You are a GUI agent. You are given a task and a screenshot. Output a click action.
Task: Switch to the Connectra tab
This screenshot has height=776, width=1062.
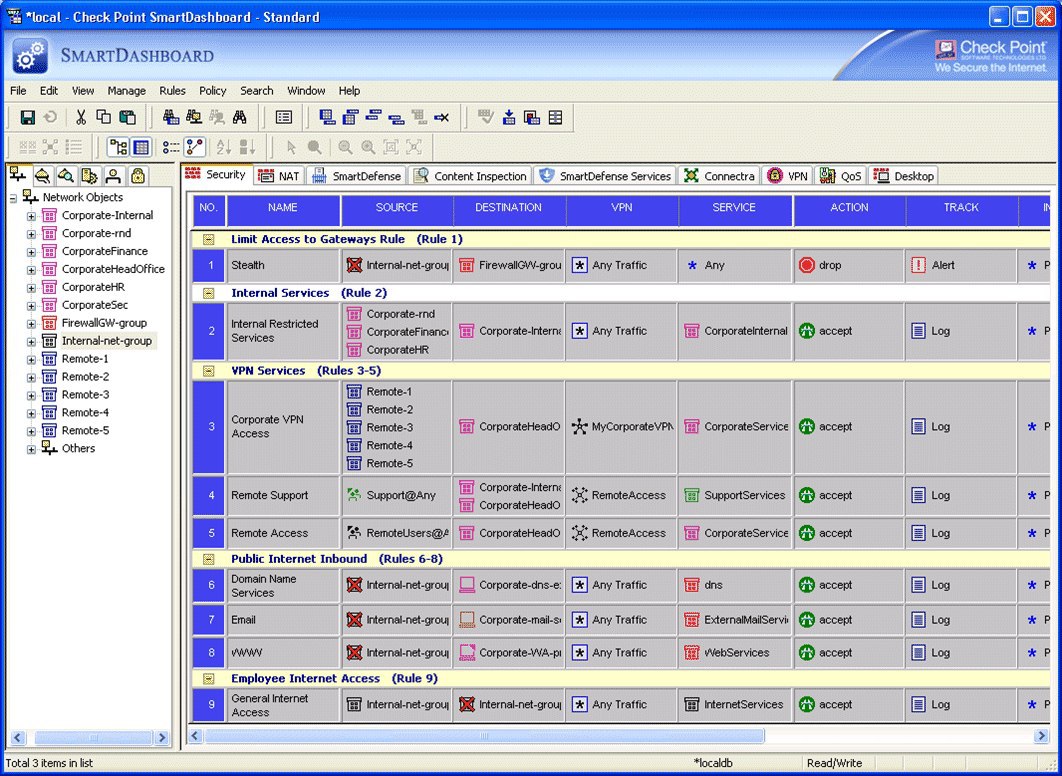[x=719, y=176]
